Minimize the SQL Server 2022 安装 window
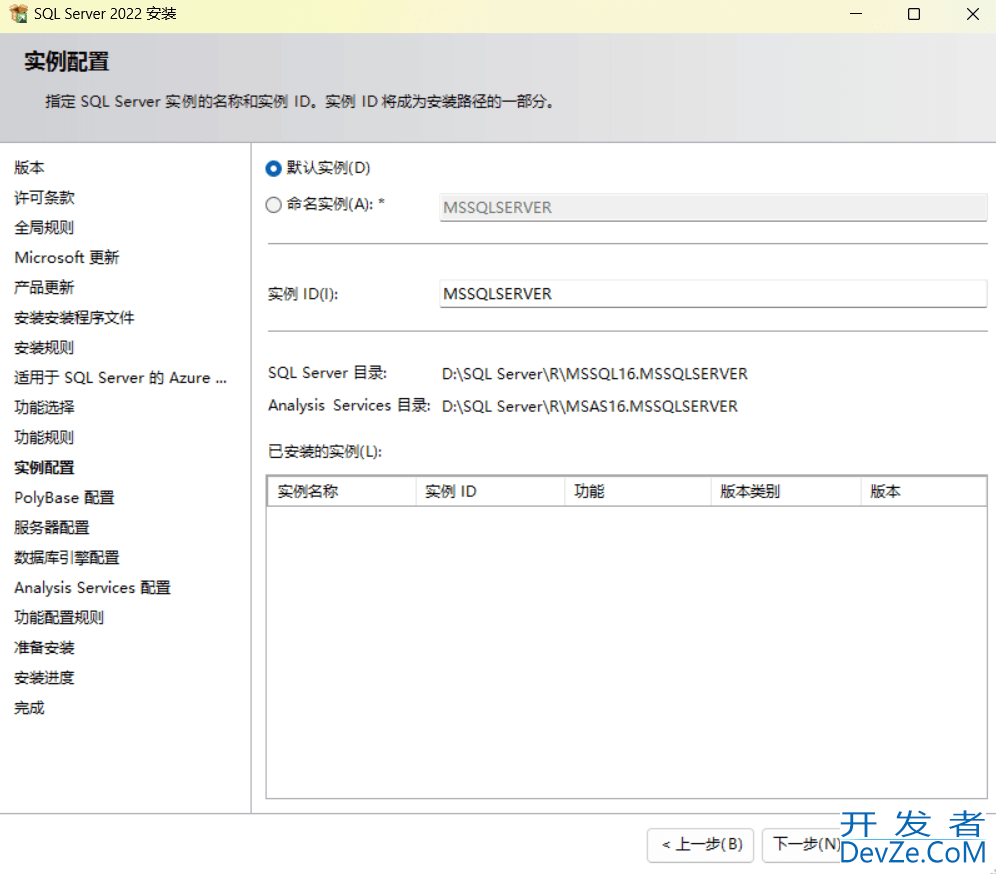 (x=856, y=13)
